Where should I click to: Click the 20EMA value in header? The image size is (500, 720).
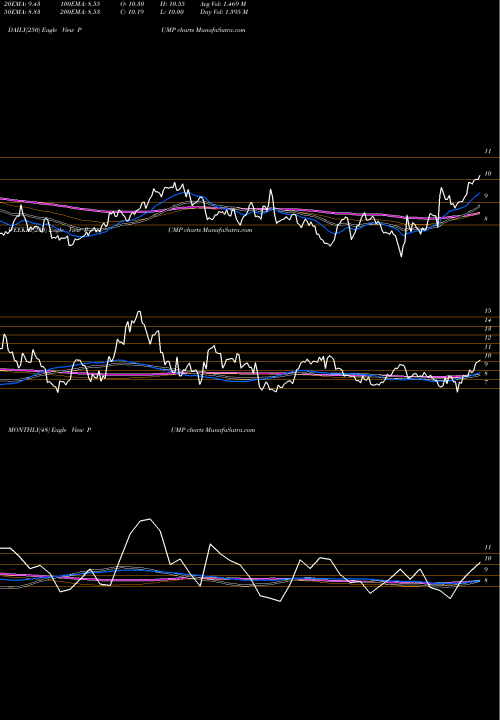(24, 4)
